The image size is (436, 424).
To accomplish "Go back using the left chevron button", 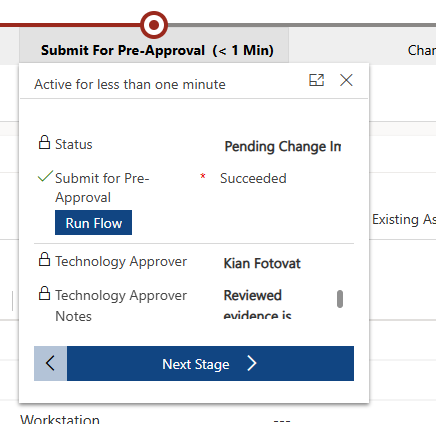I will coord(50,363).
